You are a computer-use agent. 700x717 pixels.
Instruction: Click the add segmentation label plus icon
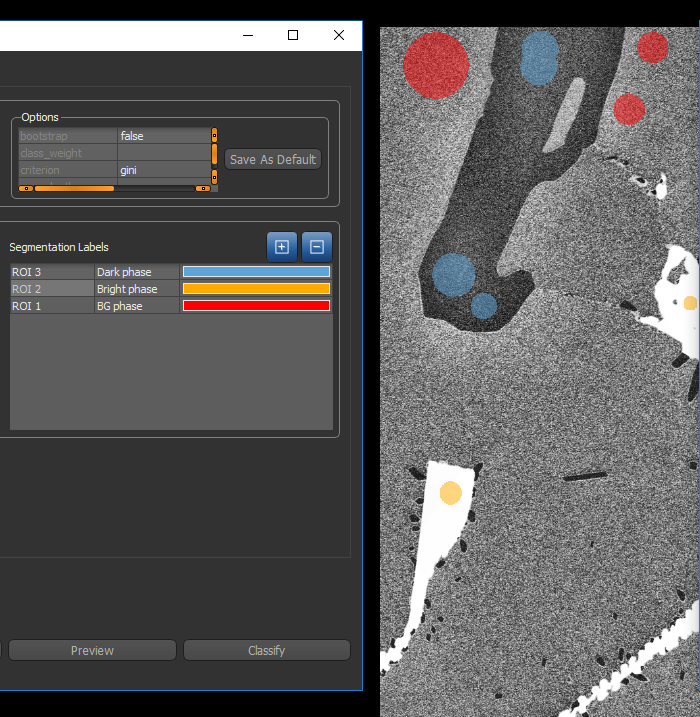[x=281, y=247]
